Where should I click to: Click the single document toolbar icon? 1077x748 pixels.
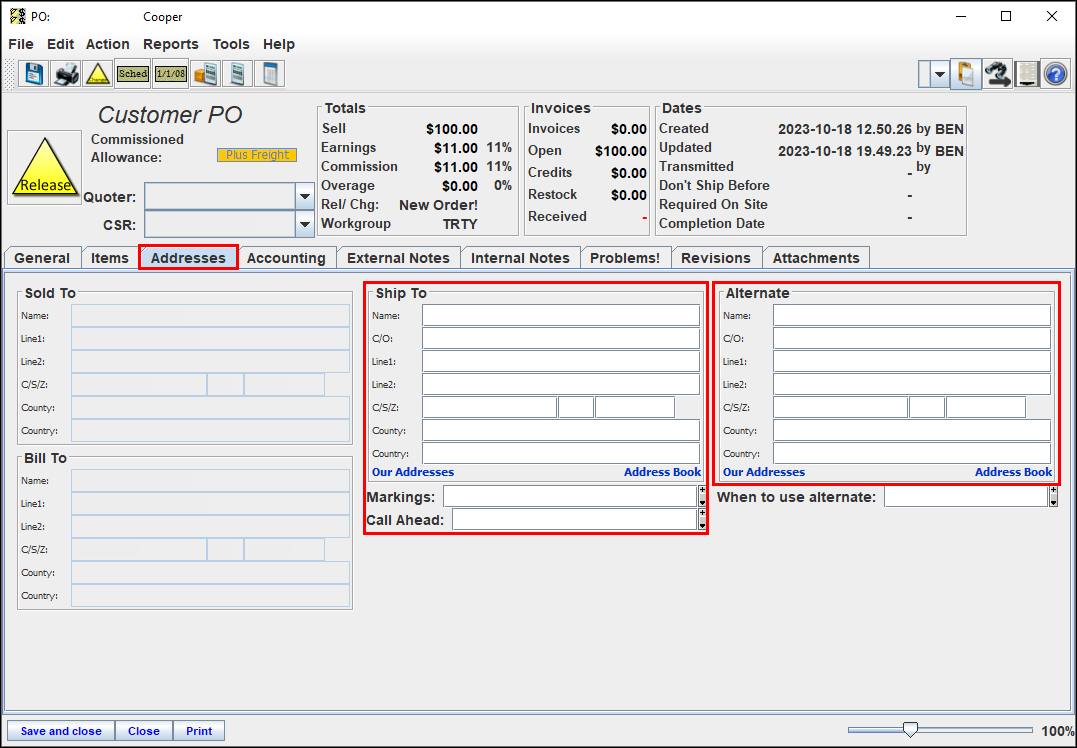click(237, 73)
